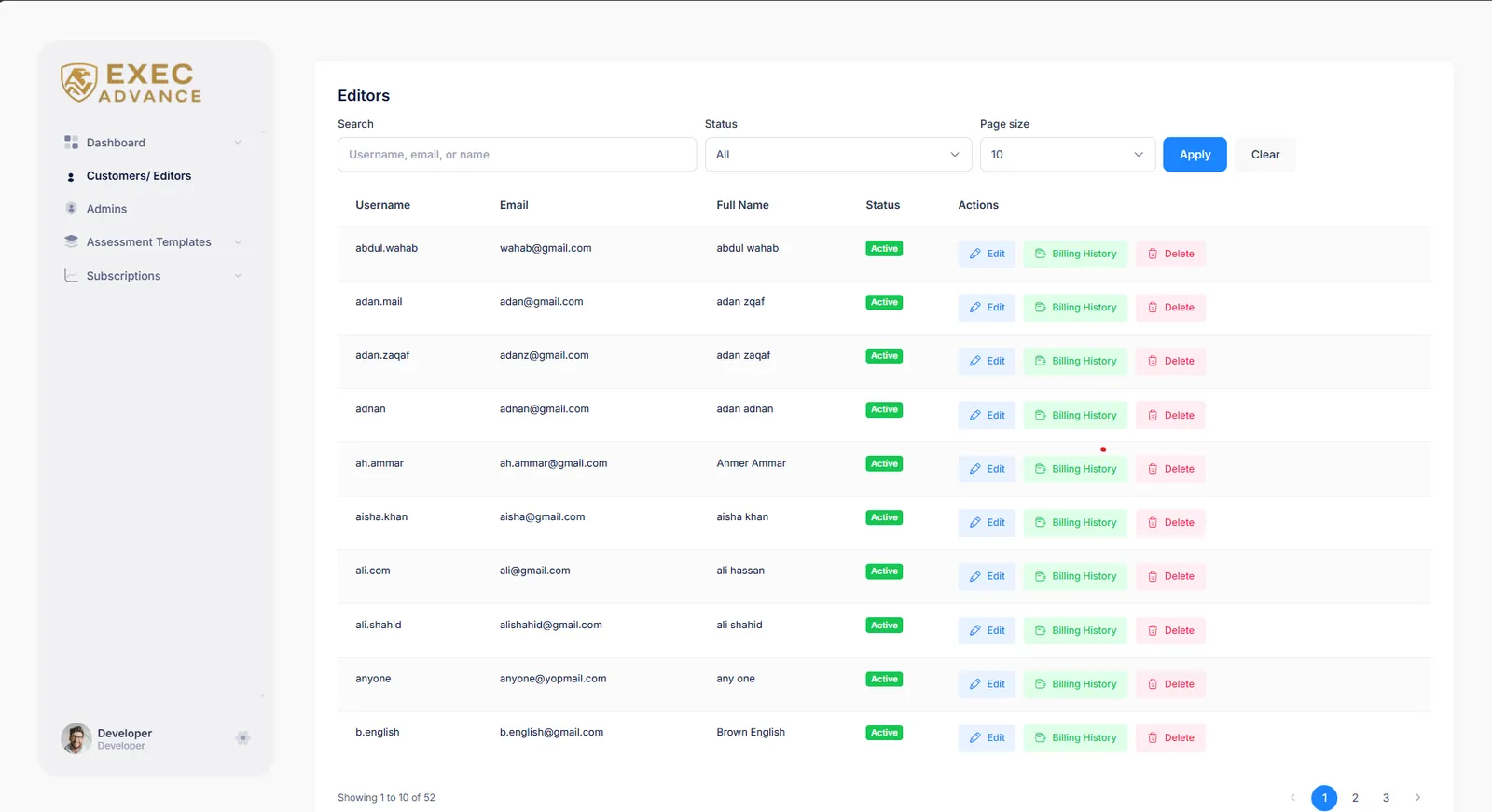Click the Exec Advance logo
1492x812 pixels.
click(x=131, y=83)
